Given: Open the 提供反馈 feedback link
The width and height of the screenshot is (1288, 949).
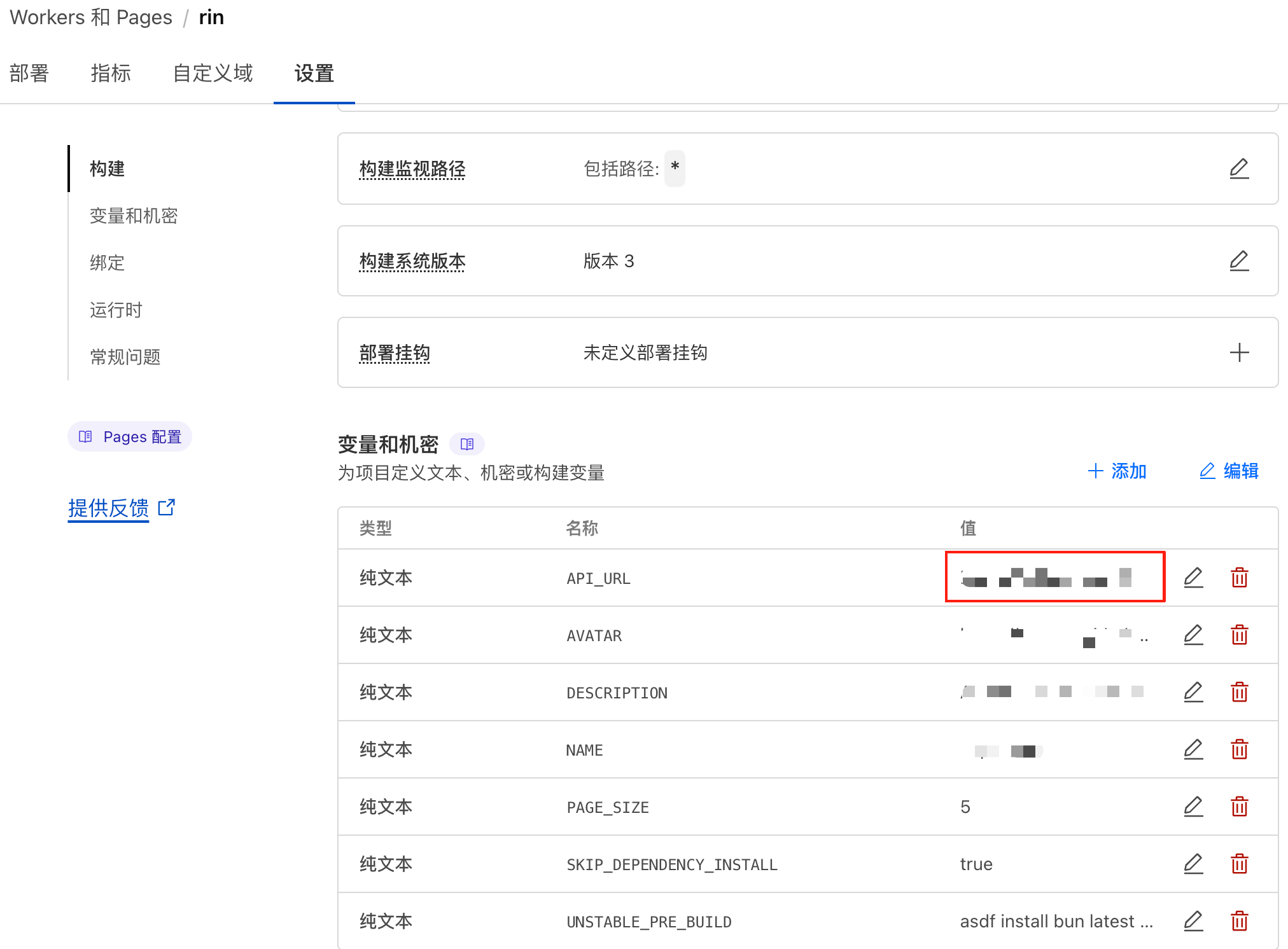Looking at the screenshot, I should tap(108, 508).
